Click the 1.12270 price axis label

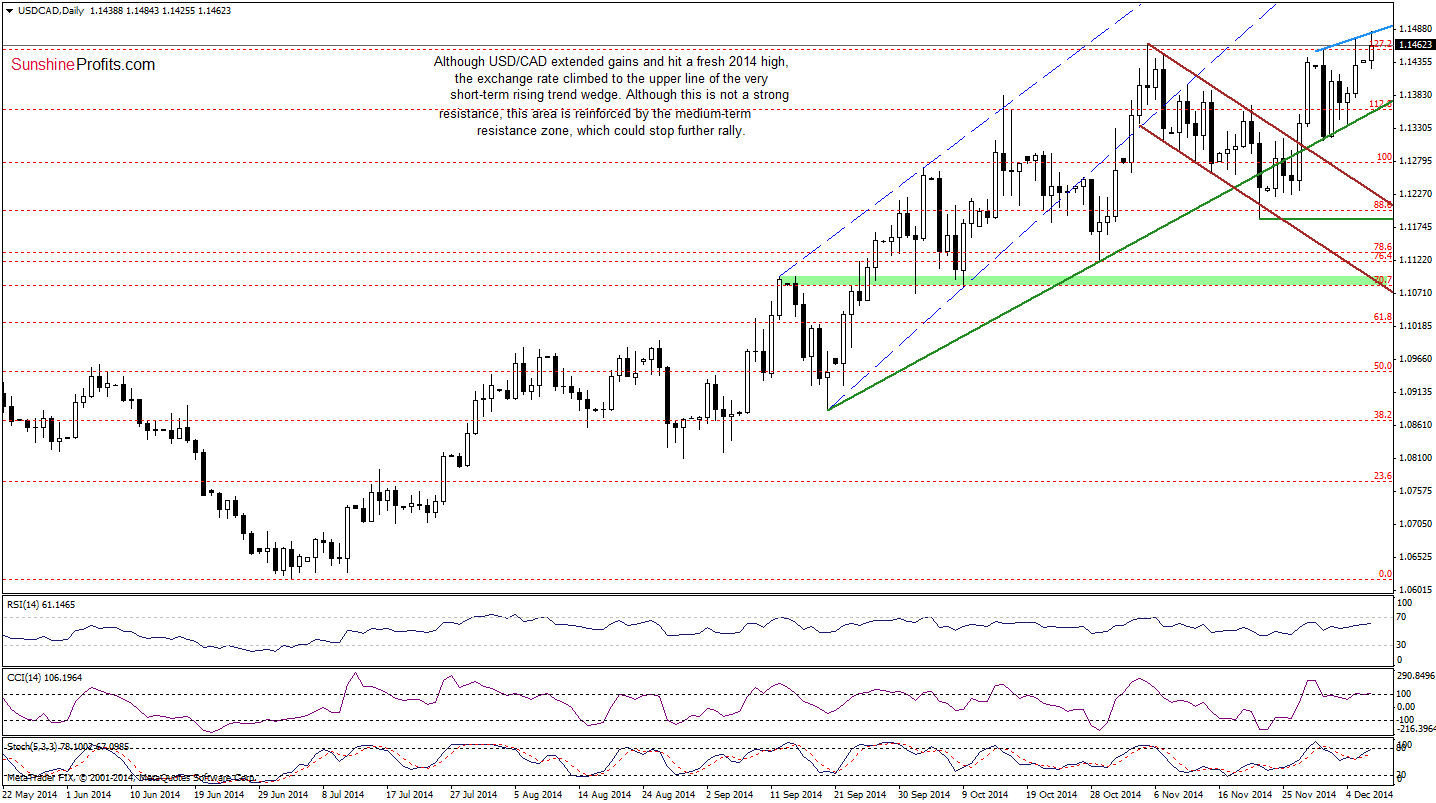click(x=1415, y=194)
